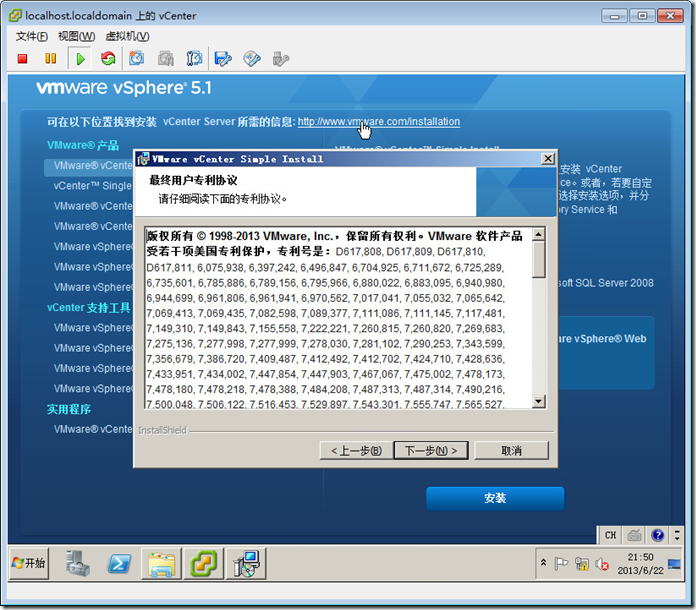696x610 pixels.
Task: Click the 请仔细阅读下面的专利协议 text
Action: (x=222, y=199)
